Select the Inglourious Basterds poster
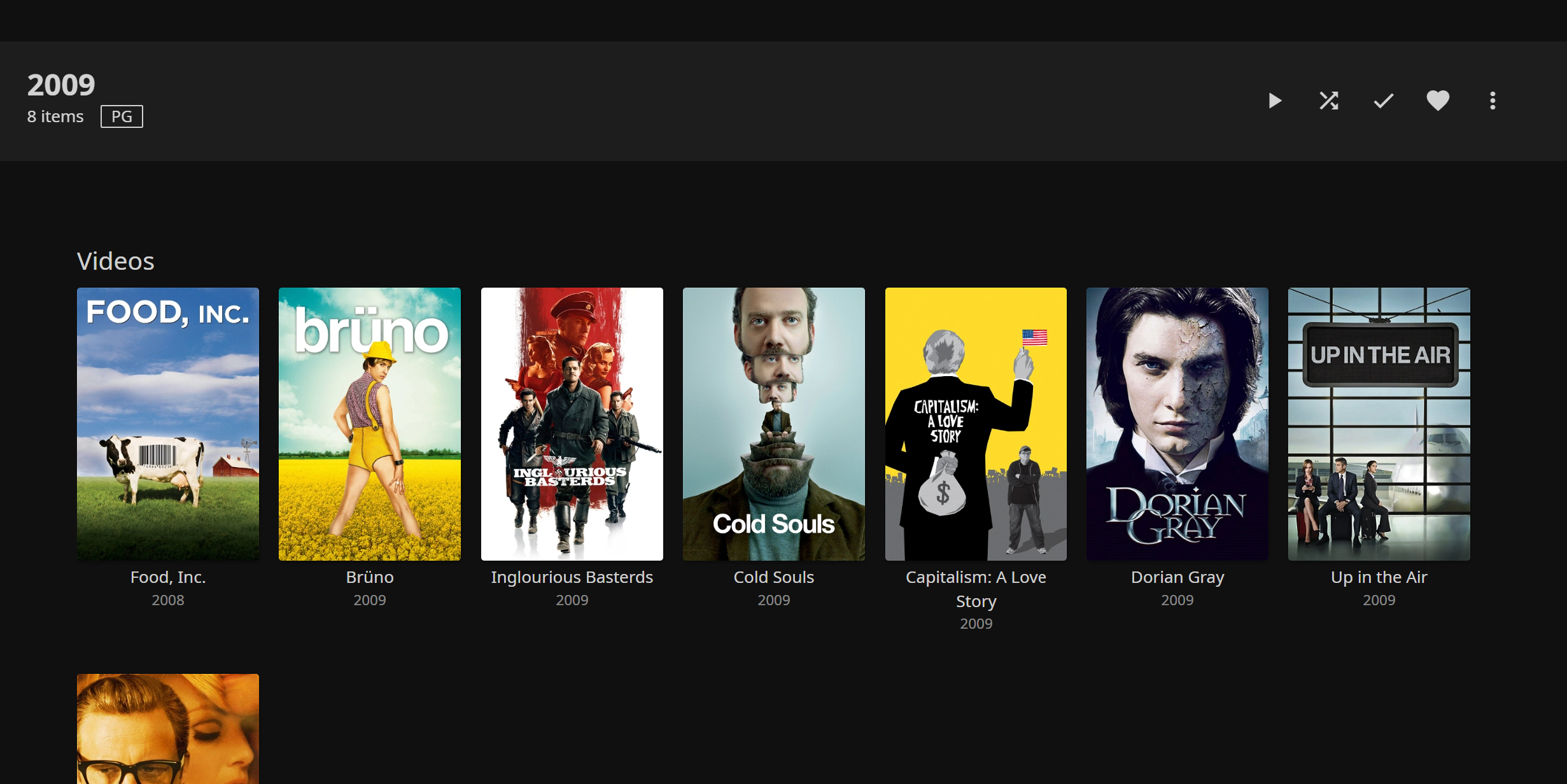The width and height of the screenshot is (1567, 784). 572,424
